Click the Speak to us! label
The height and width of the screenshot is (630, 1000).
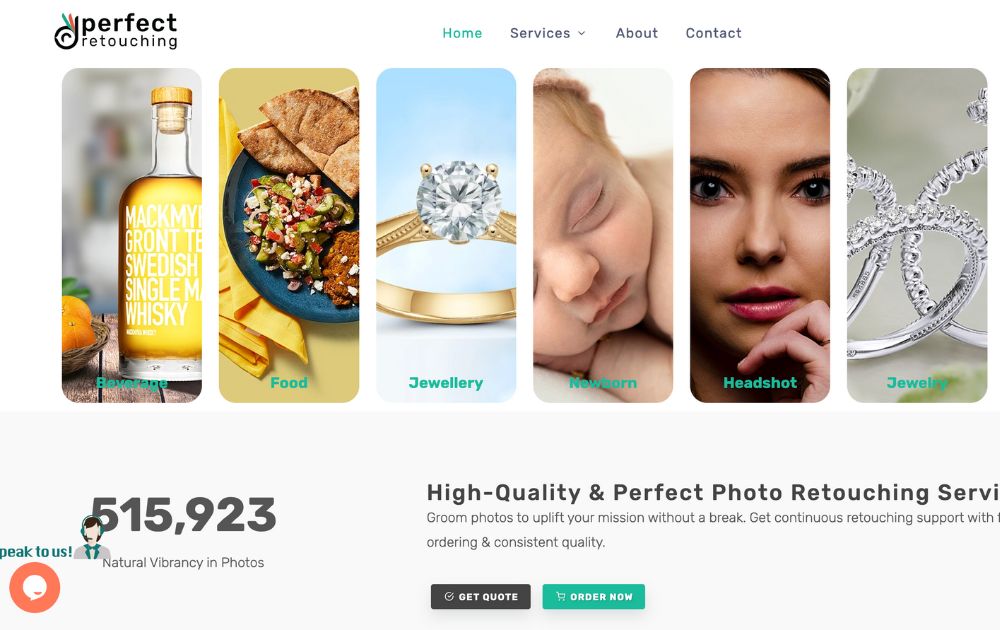(36, 552)
